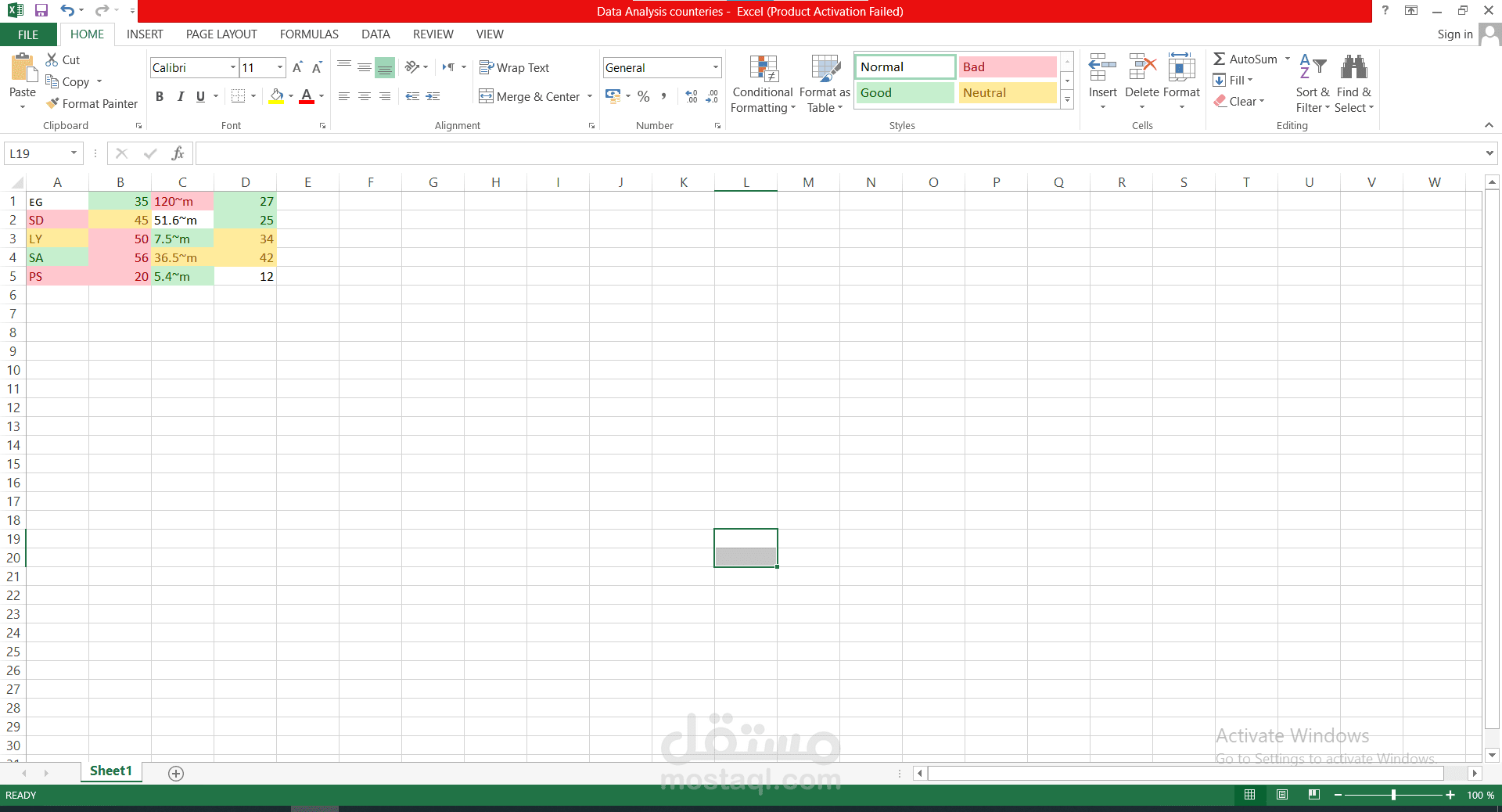
Task: Apply the Good cell style swatch
Action: tap(905, 92)
